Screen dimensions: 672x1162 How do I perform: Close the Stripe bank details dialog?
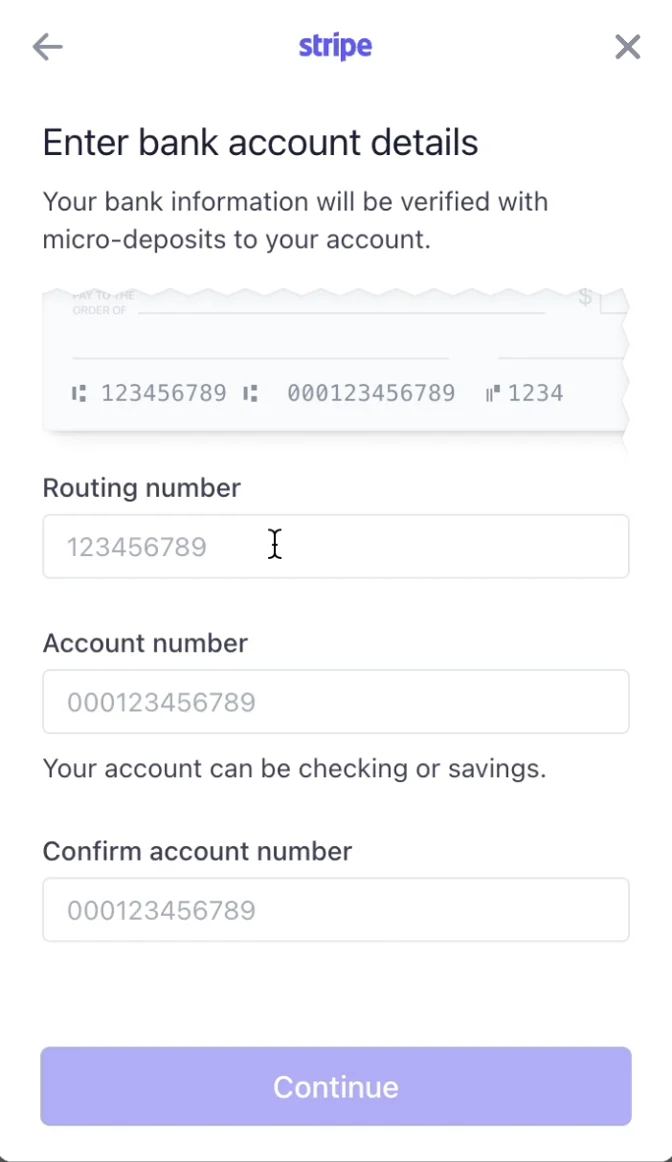tap(627, 46)
